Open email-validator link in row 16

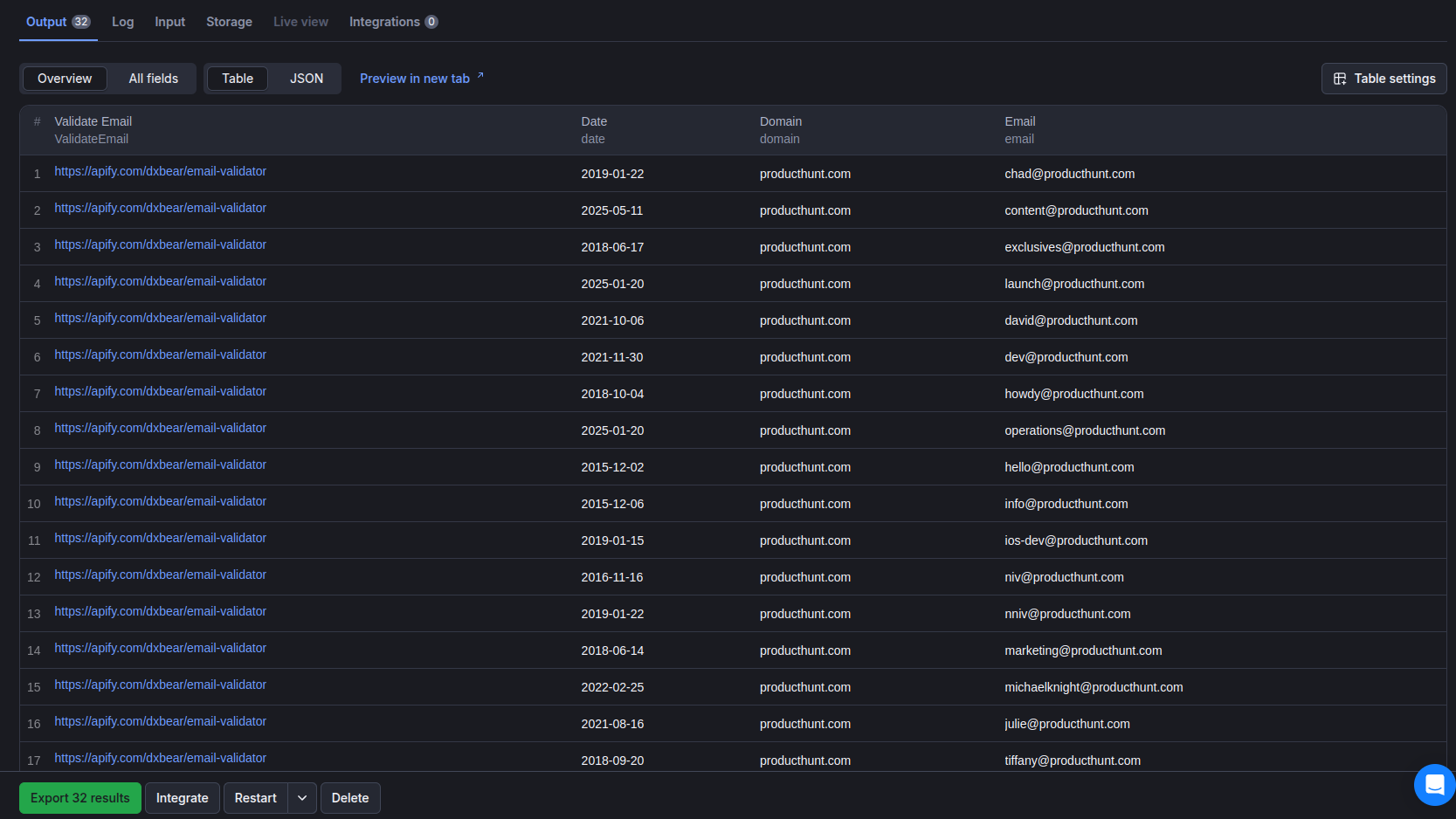(161, 721)
